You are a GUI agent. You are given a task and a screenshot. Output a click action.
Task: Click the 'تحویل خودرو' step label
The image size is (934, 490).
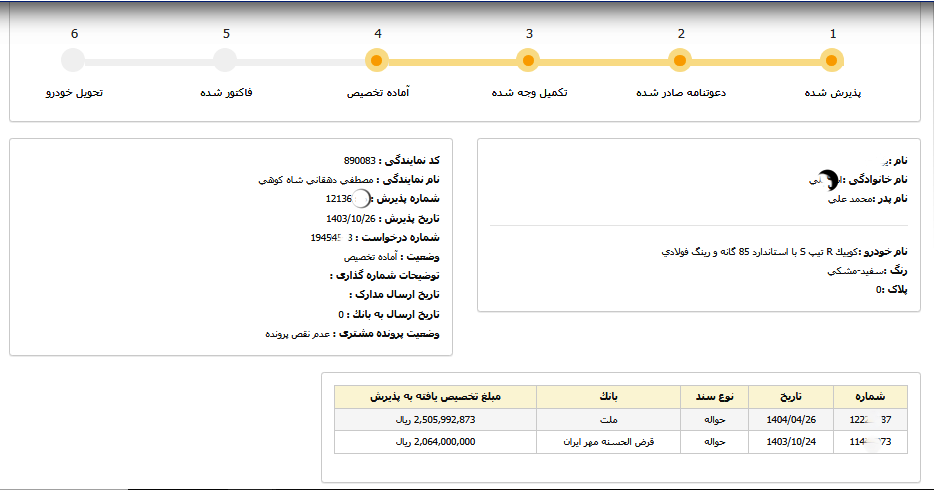74,92
